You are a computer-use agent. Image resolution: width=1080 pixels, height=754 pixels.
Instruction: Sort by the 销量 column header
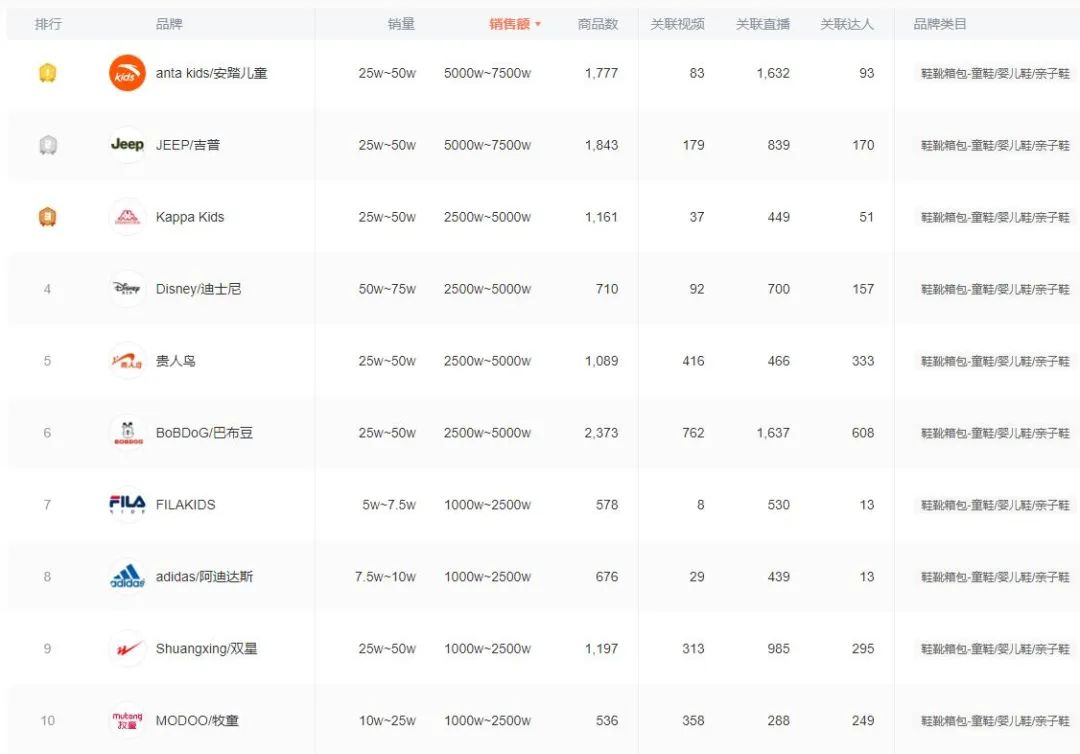[x=401, y=24]
